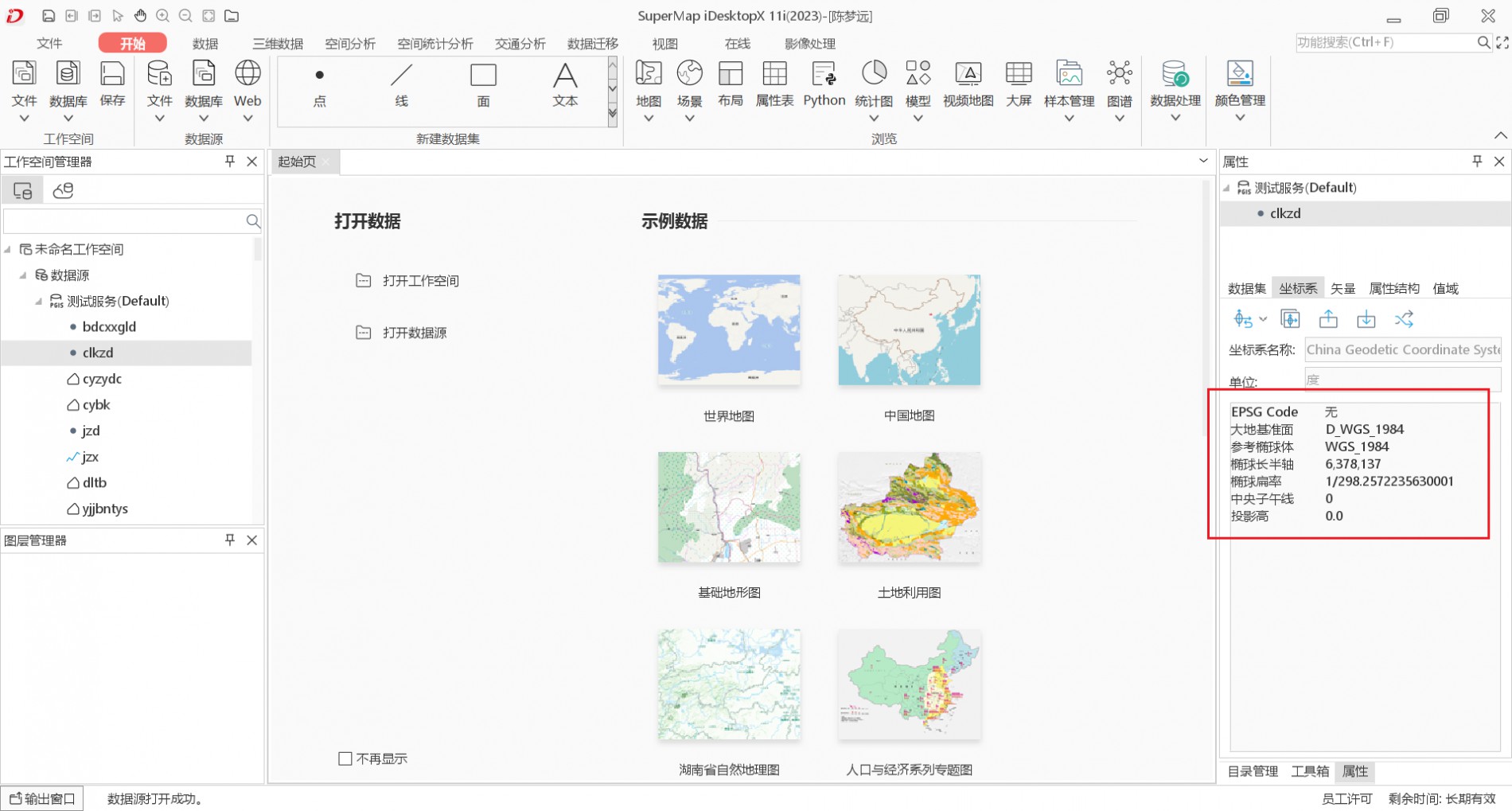Image resolution: width=1512 pixels, height=811 pixels.
Task: Pin the layer manager panel
Action: (x=230, y=540)
